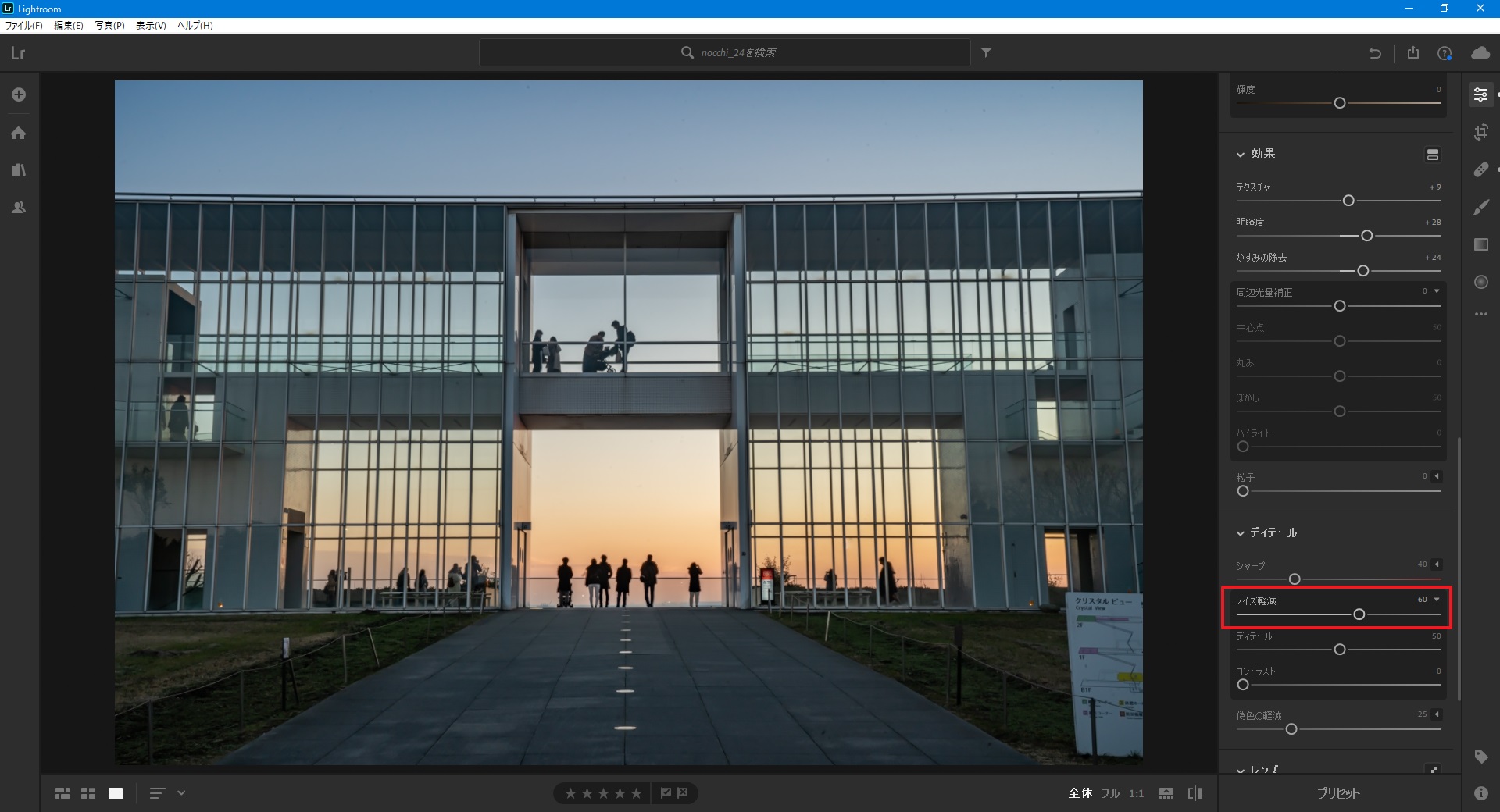
Task: Open the Sharing people icon
Action: [x=19, y=208]
